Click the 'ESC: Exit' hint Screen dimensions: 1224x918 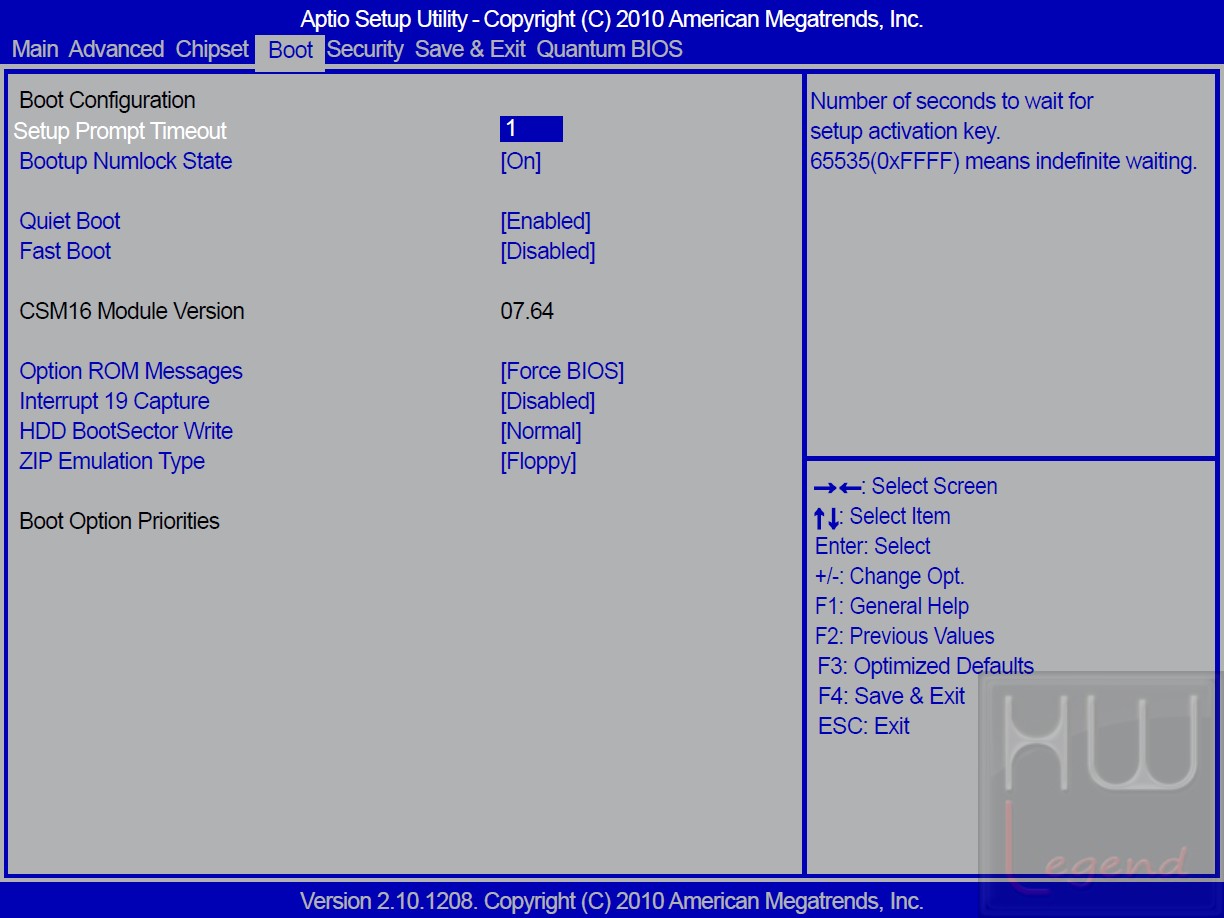864,726
